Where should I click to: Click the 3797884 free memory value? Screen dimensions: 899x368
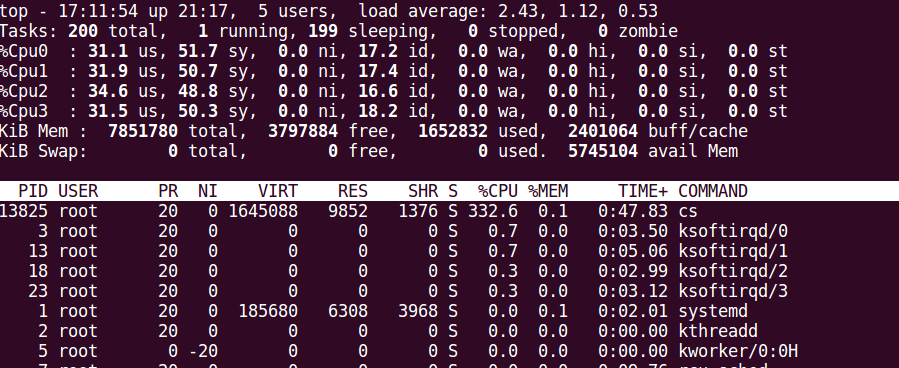click(303, 131)
